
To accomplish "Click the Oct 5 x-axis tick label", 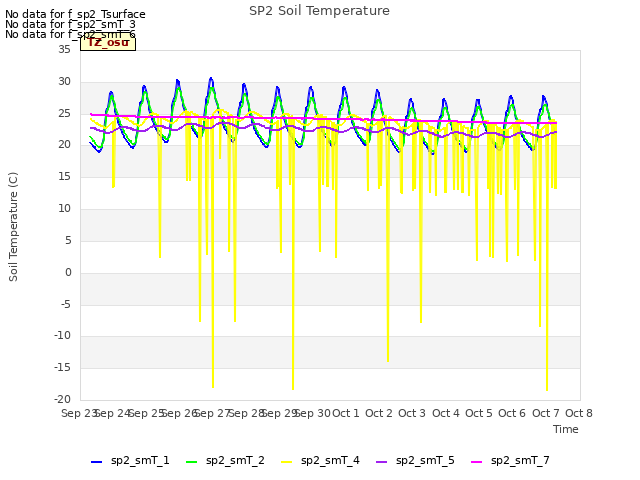I will 479,413.
